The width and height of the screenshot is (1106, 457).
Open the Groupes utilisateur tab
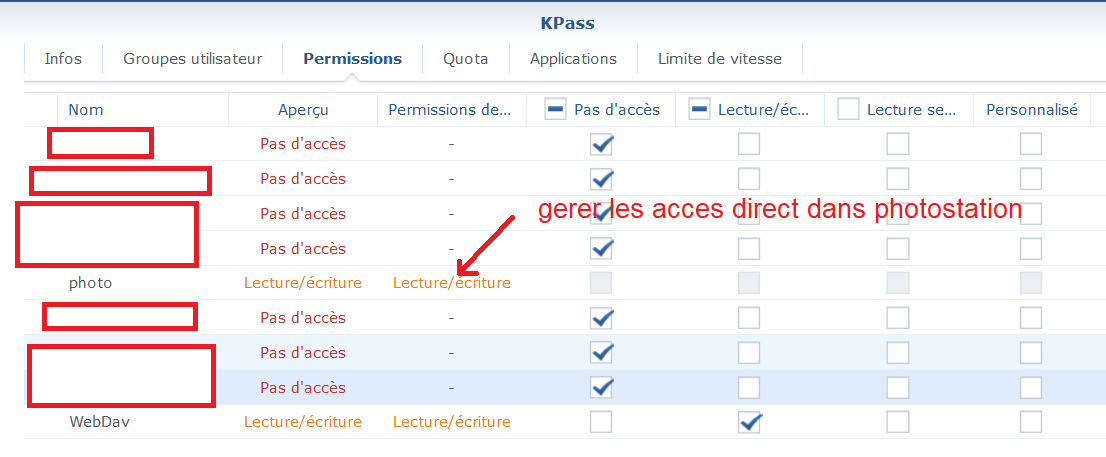(192, 59)
